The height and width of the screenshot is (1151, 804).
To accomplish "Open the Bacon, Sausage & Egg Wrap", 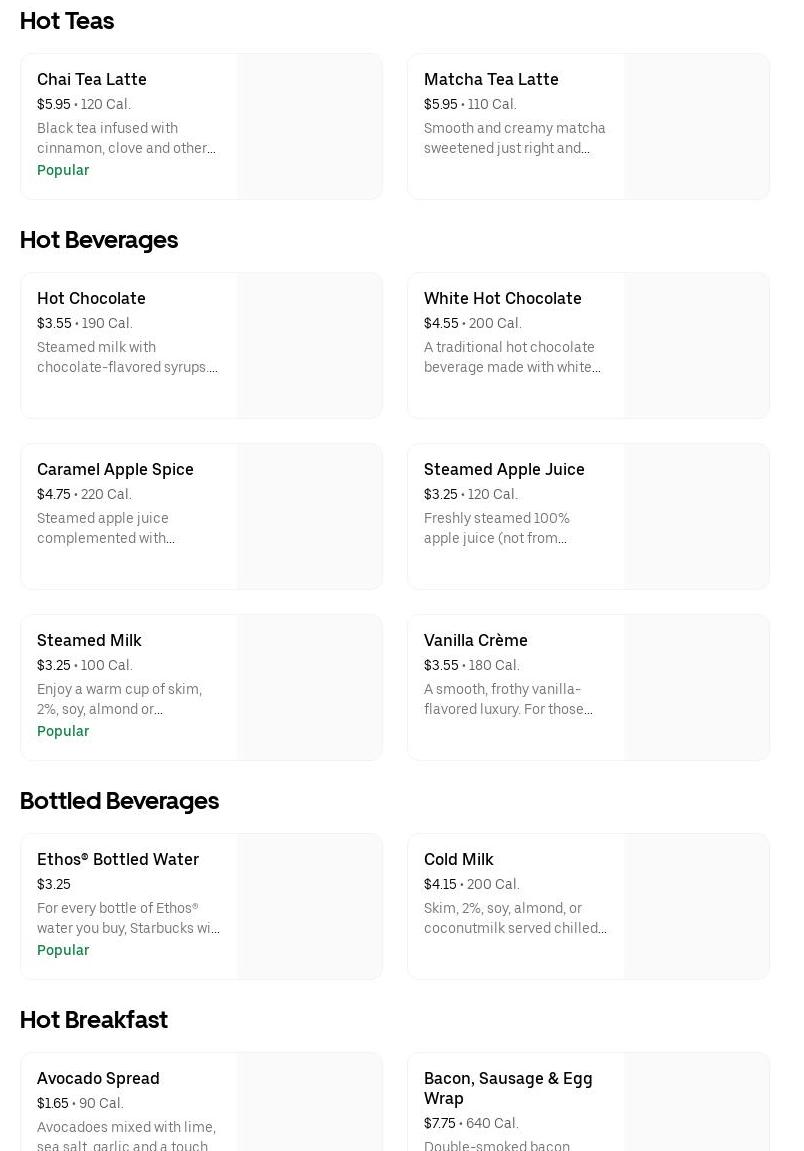I will click(x=508, y=1088).
